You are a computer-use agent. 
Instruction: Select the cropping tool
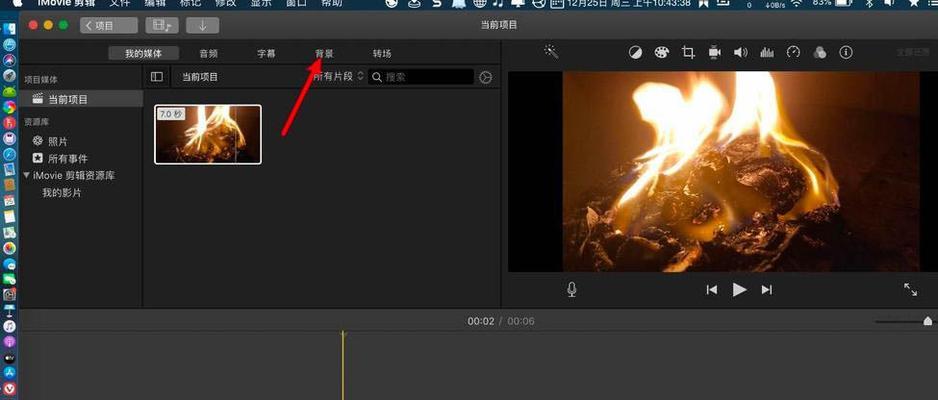[688, 53]
